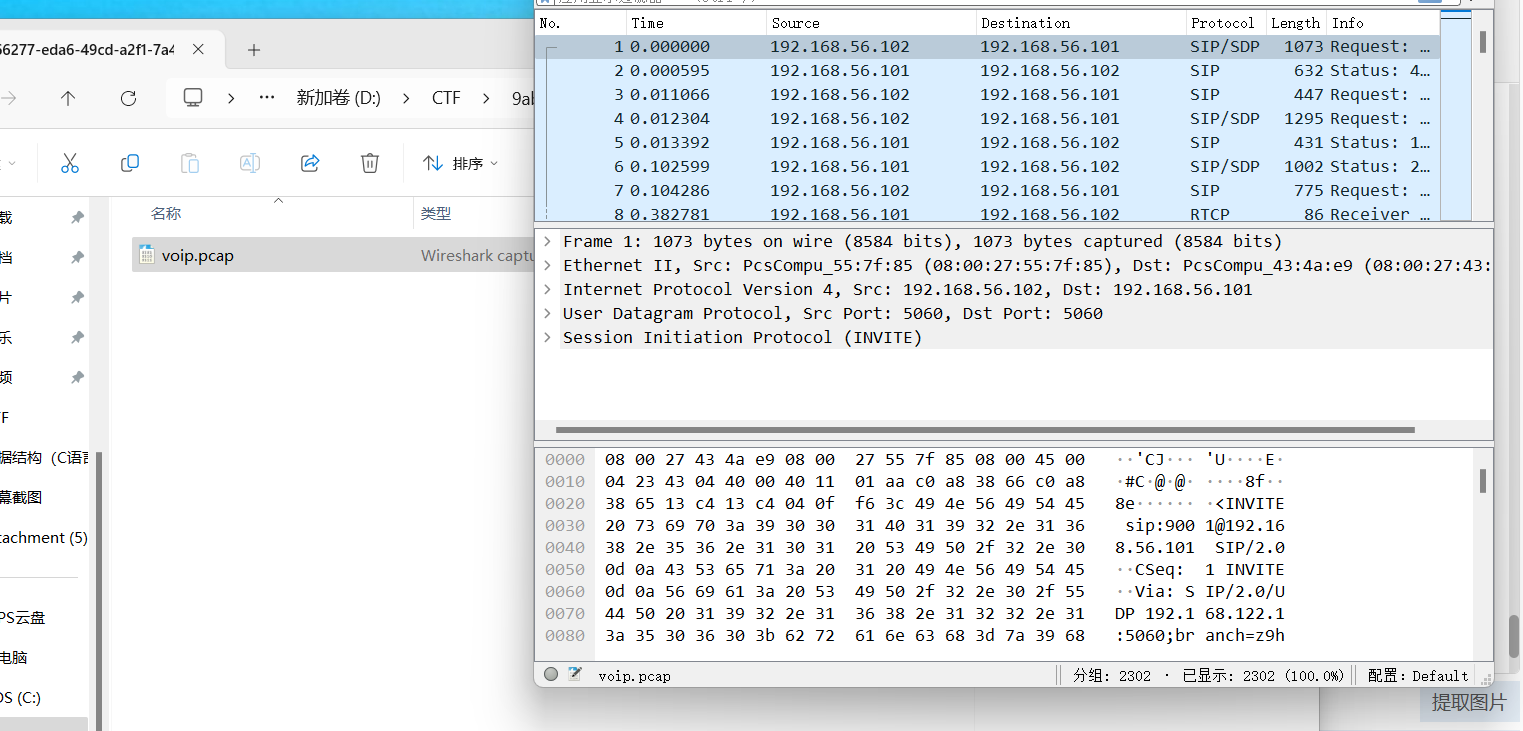Sort Wireshark packets by Info column

(x=1383, y=23)
